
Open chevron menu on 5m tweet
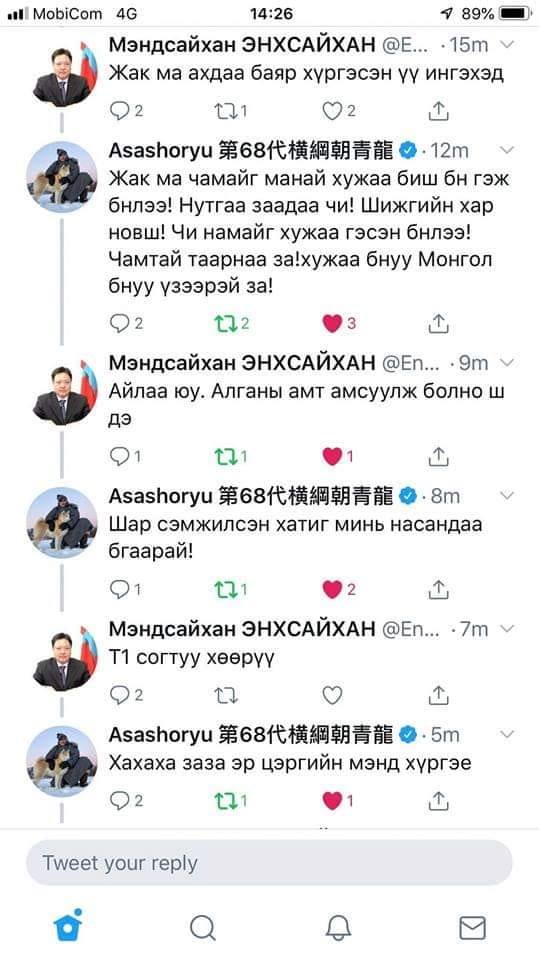click(x=508, y=734)
